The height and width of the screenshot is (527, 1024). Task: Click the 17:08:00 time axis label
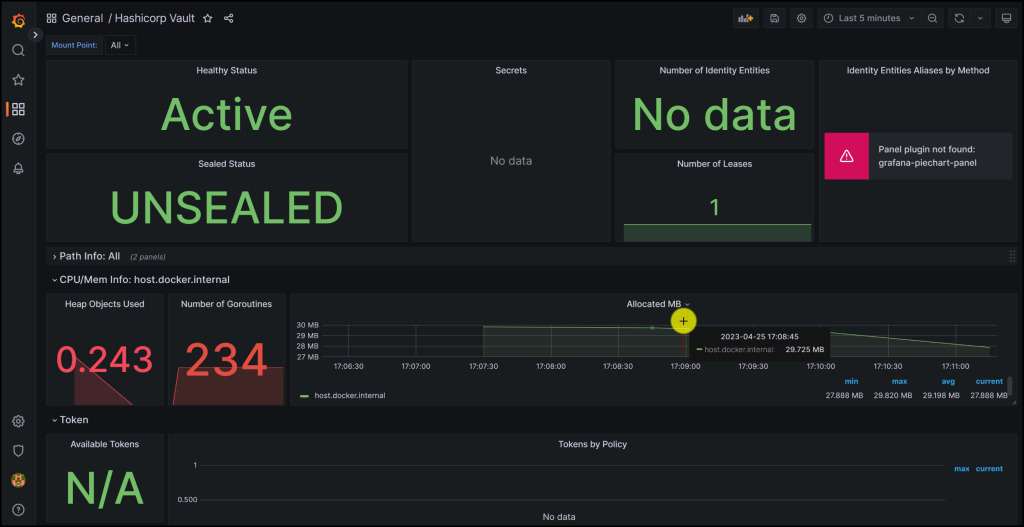pos(551,366)
